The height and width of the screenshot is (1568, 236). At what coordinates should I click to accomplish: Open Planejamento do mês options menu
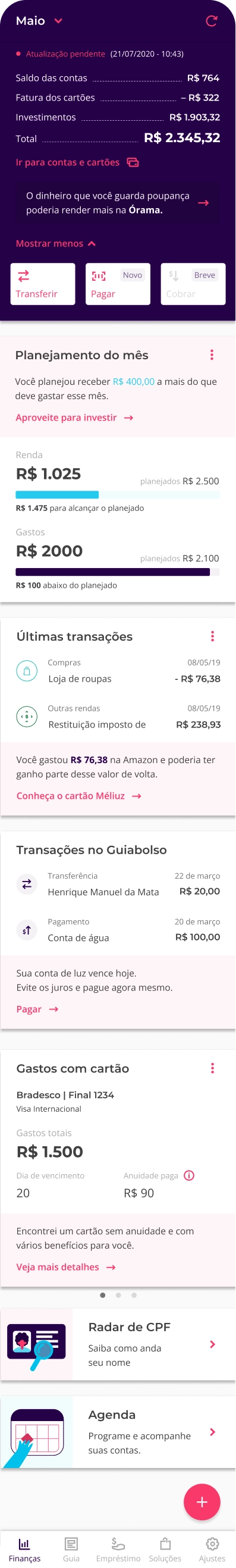[212, 355]
